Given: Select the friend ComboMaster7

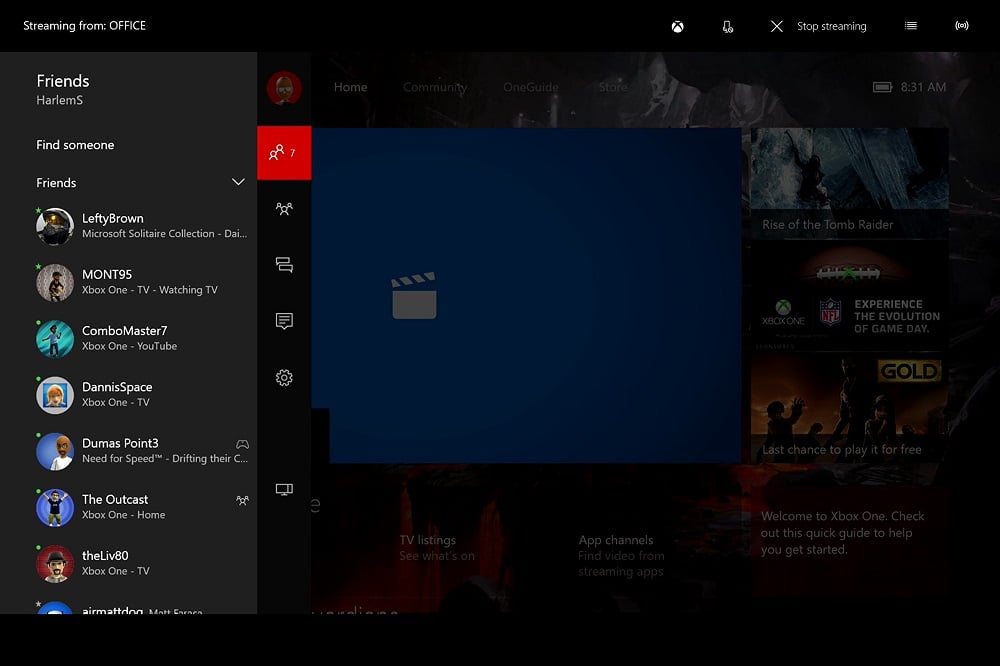Looking at the screenshot, I should coord(142,338).
